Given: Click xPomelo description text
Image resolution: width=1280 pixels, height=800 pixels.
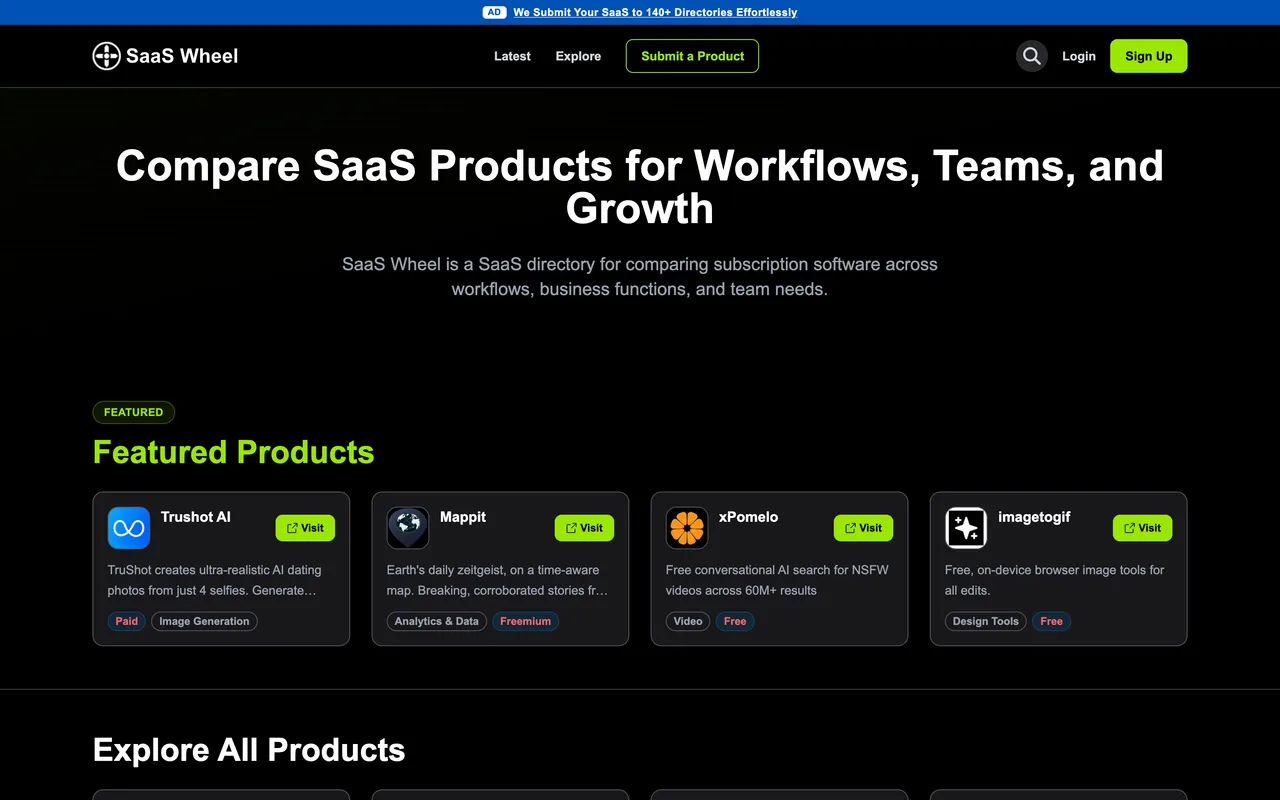Looking at the screenshot, I should click(777, 580).
